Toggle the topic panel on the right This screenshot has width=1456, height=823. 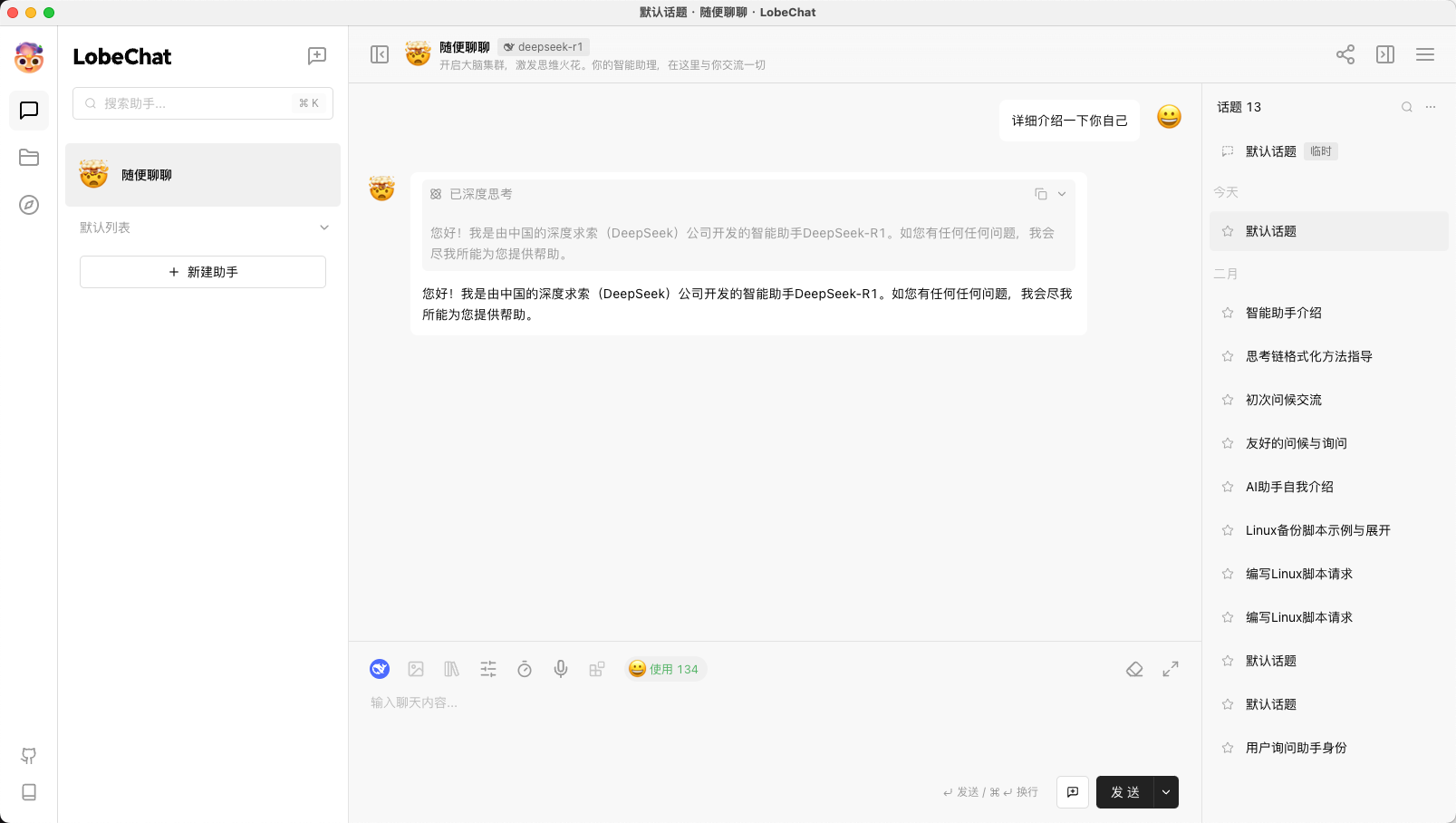[x=1385, y=54]
